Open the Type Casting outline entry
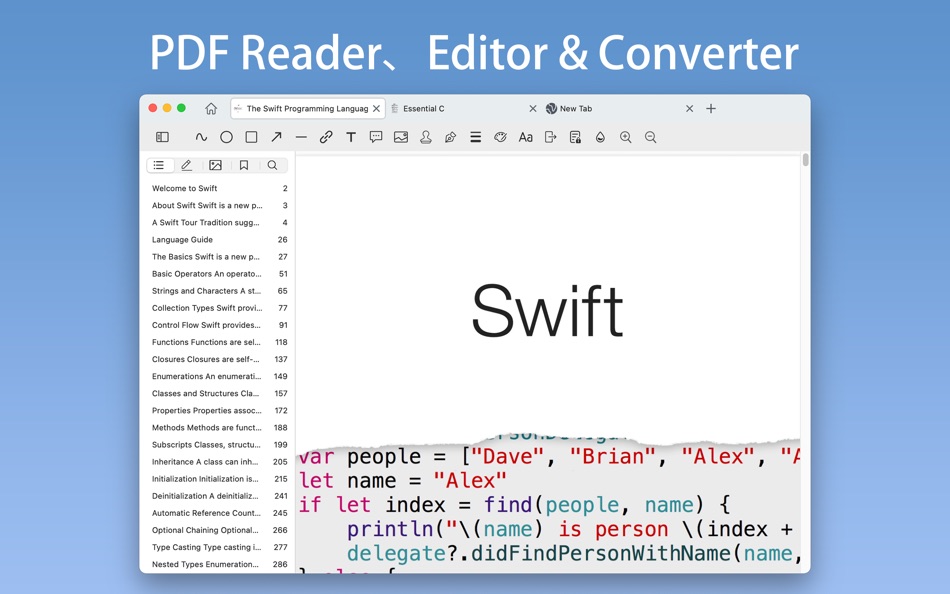This screenshot has width=950, height=594. click(219, 547)
